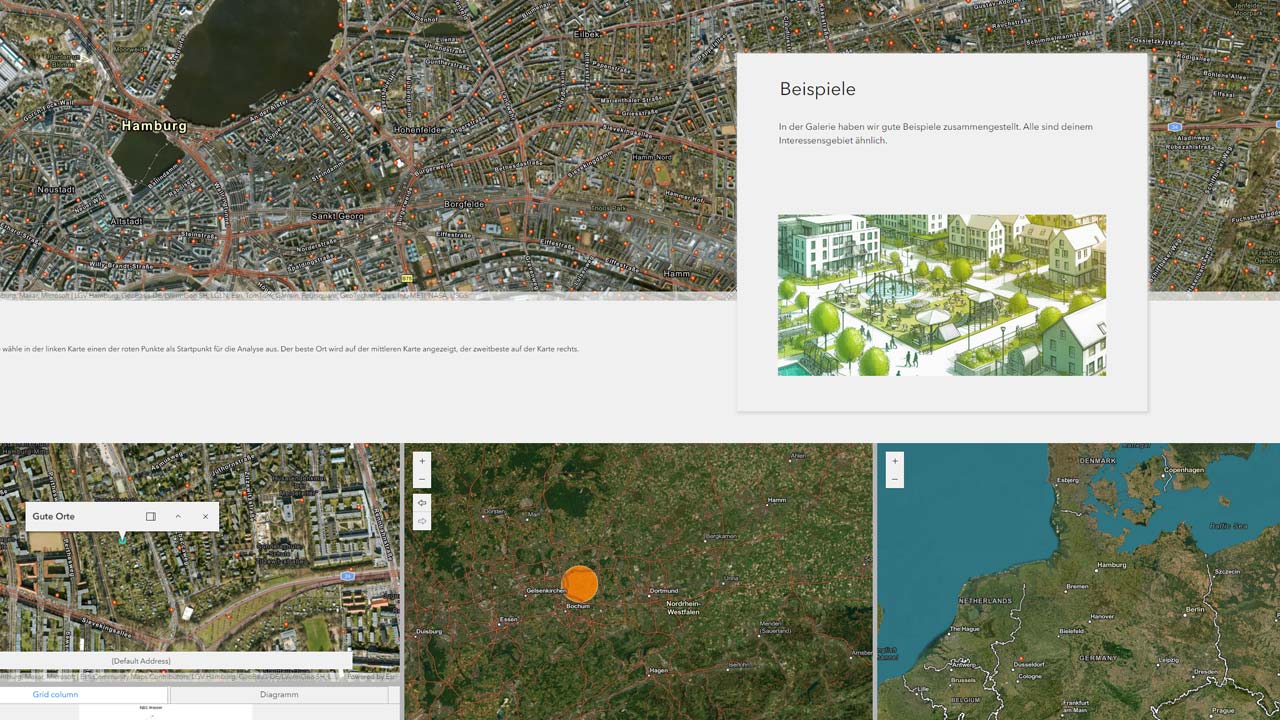Click the Default Address search field
Image resolution: width=1280 pixels, height=720 pixels.
point(140,661)
